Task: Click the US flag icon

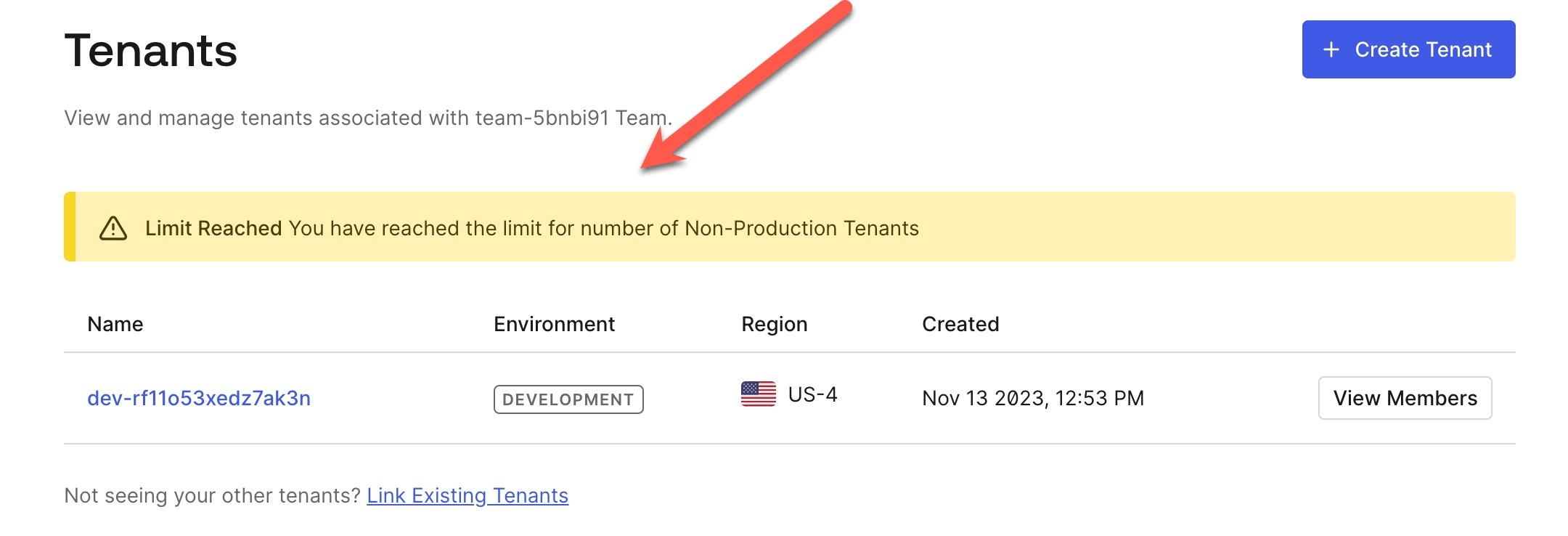Action: coord(758,394)
